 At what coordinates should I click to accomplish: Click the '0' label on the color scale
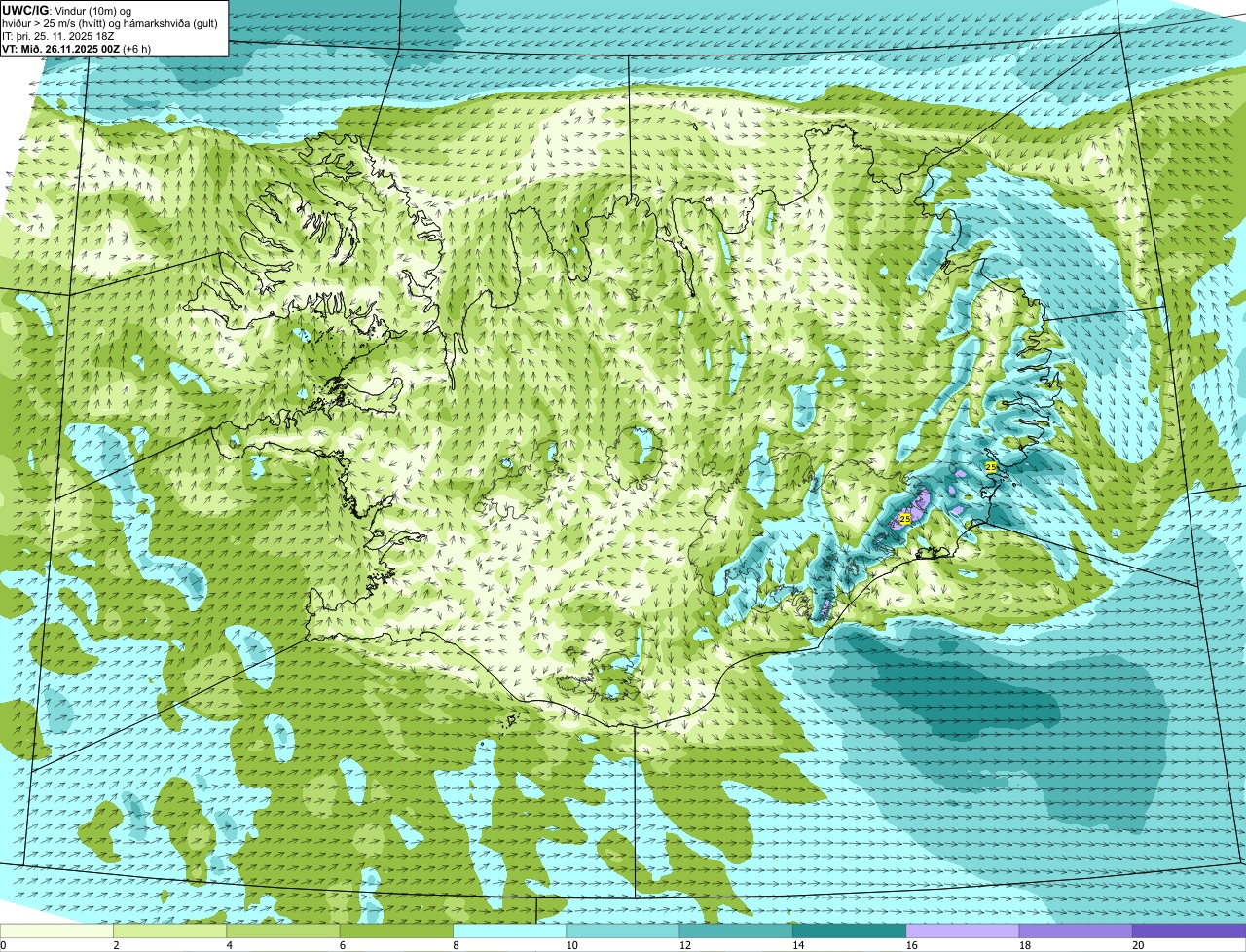click(x=3, y=945)
